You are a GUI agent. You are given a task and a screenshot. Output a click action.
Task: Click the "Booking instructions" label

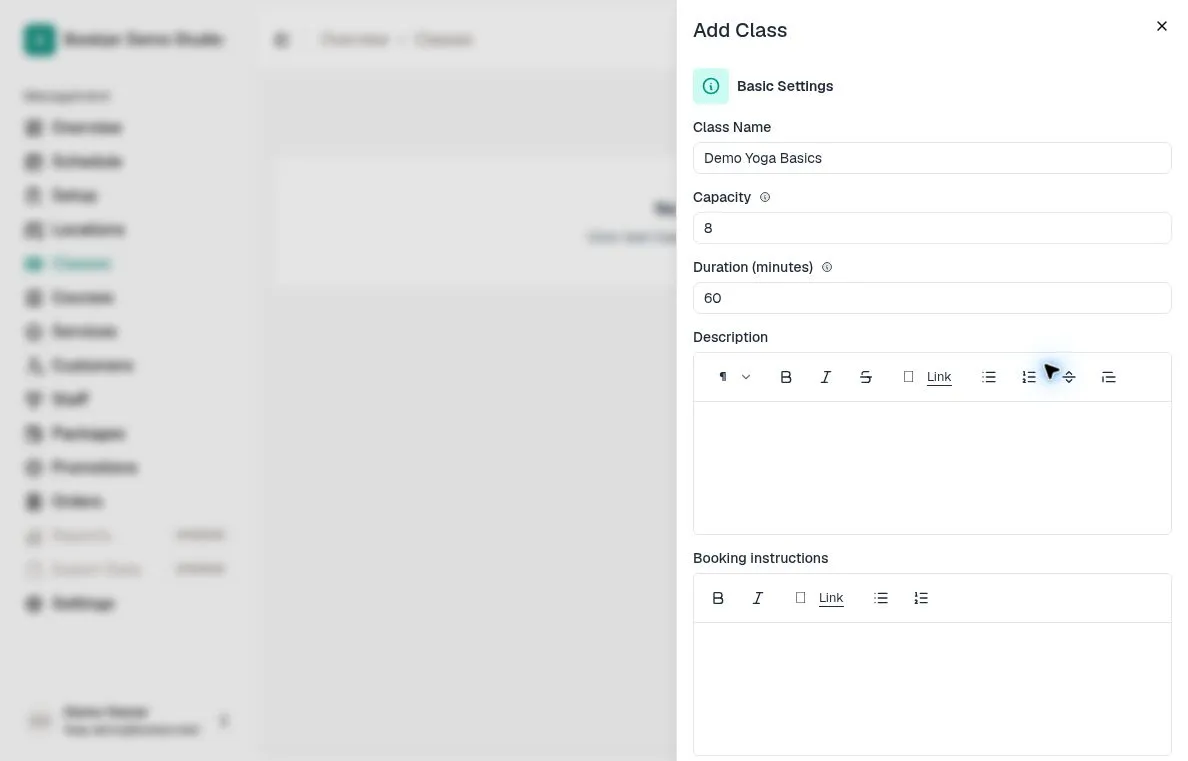click(x=761, y=559)
